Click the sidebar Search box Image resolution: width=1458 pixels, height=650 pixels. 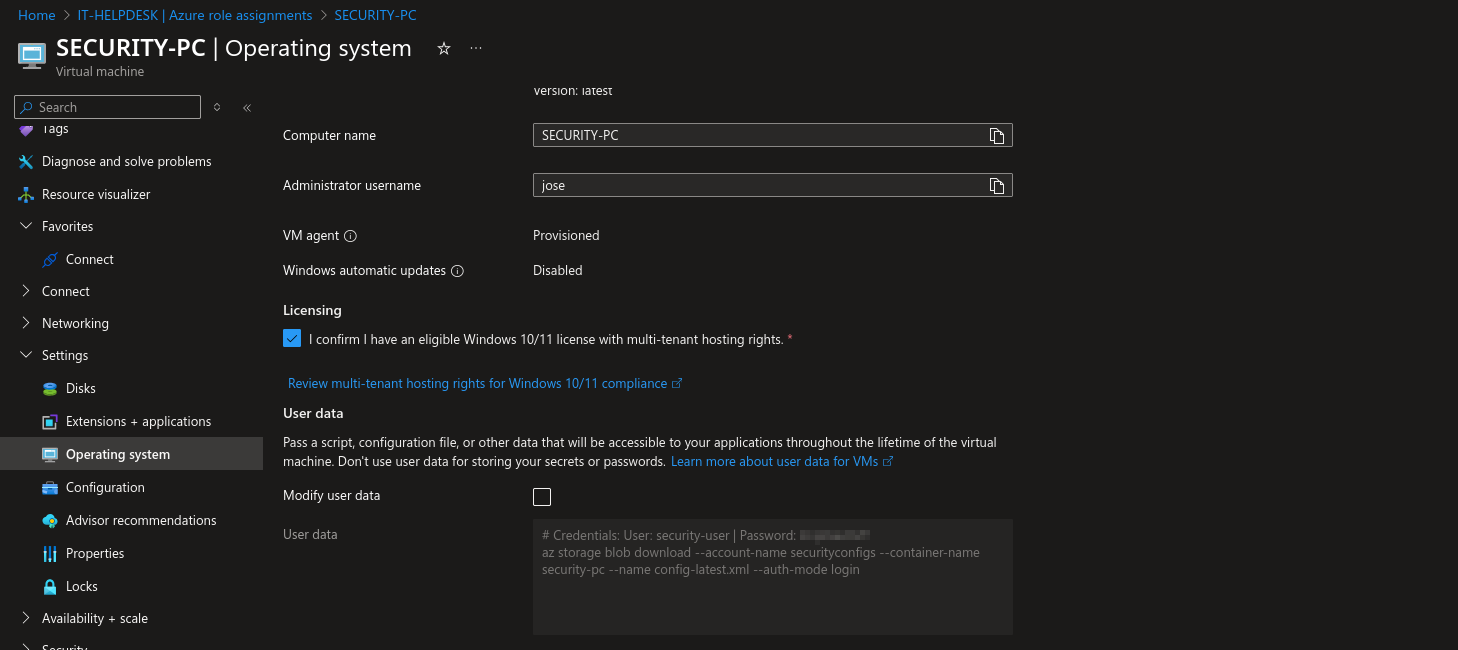(x=108, y=107)
